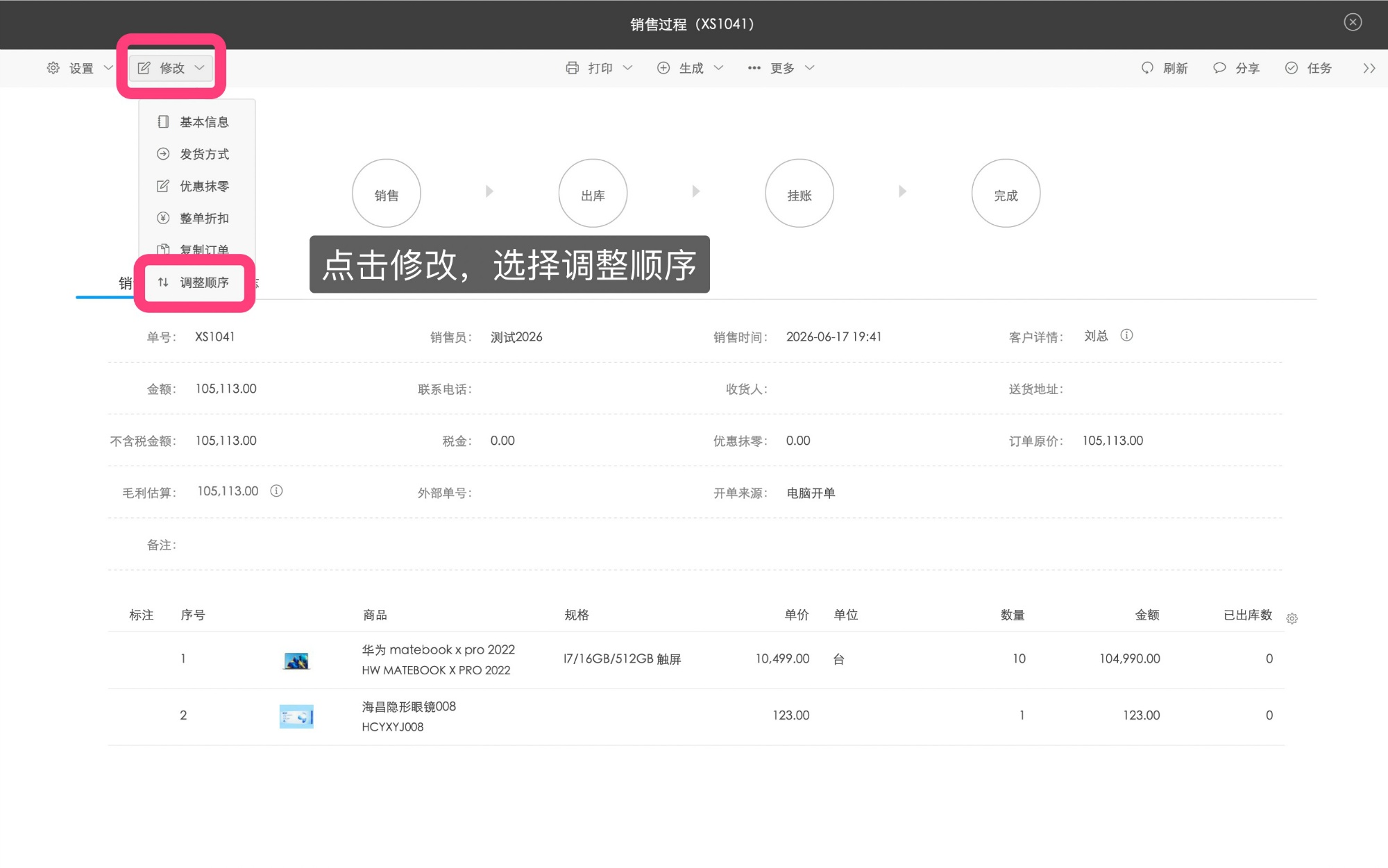Click the 10,499.00 unit price cell
Viewport: 1388px width, 868px height.
tap(782, 659)
